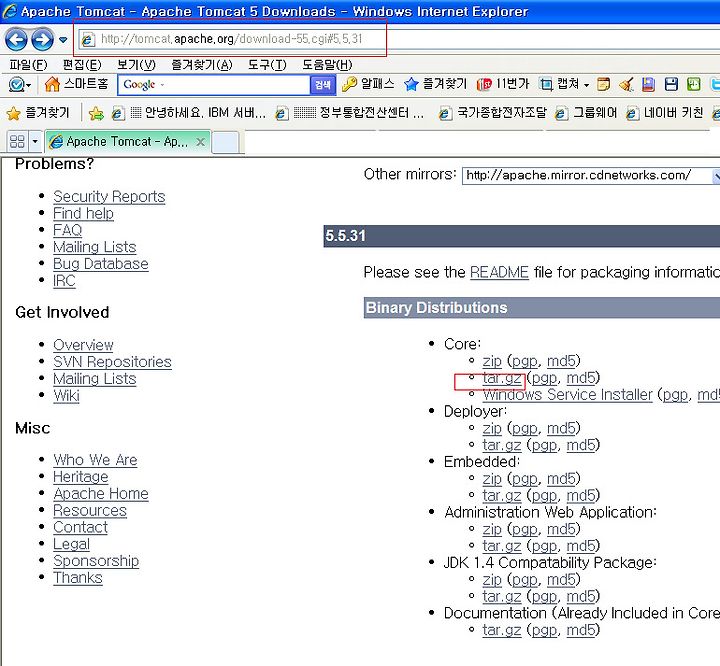The image size is (720, 666).
Task: Open the FAQ link
Action: (68, 230)
